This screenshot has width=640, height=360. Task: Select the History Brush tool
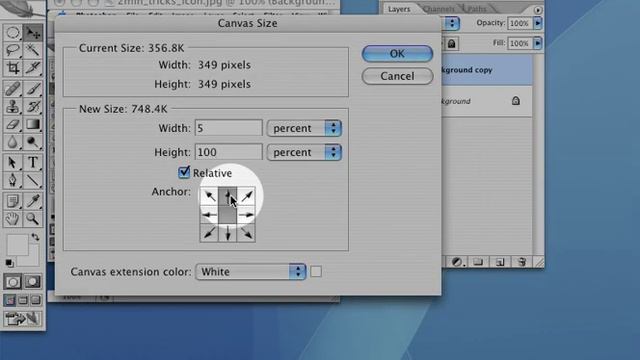[33, 106]
